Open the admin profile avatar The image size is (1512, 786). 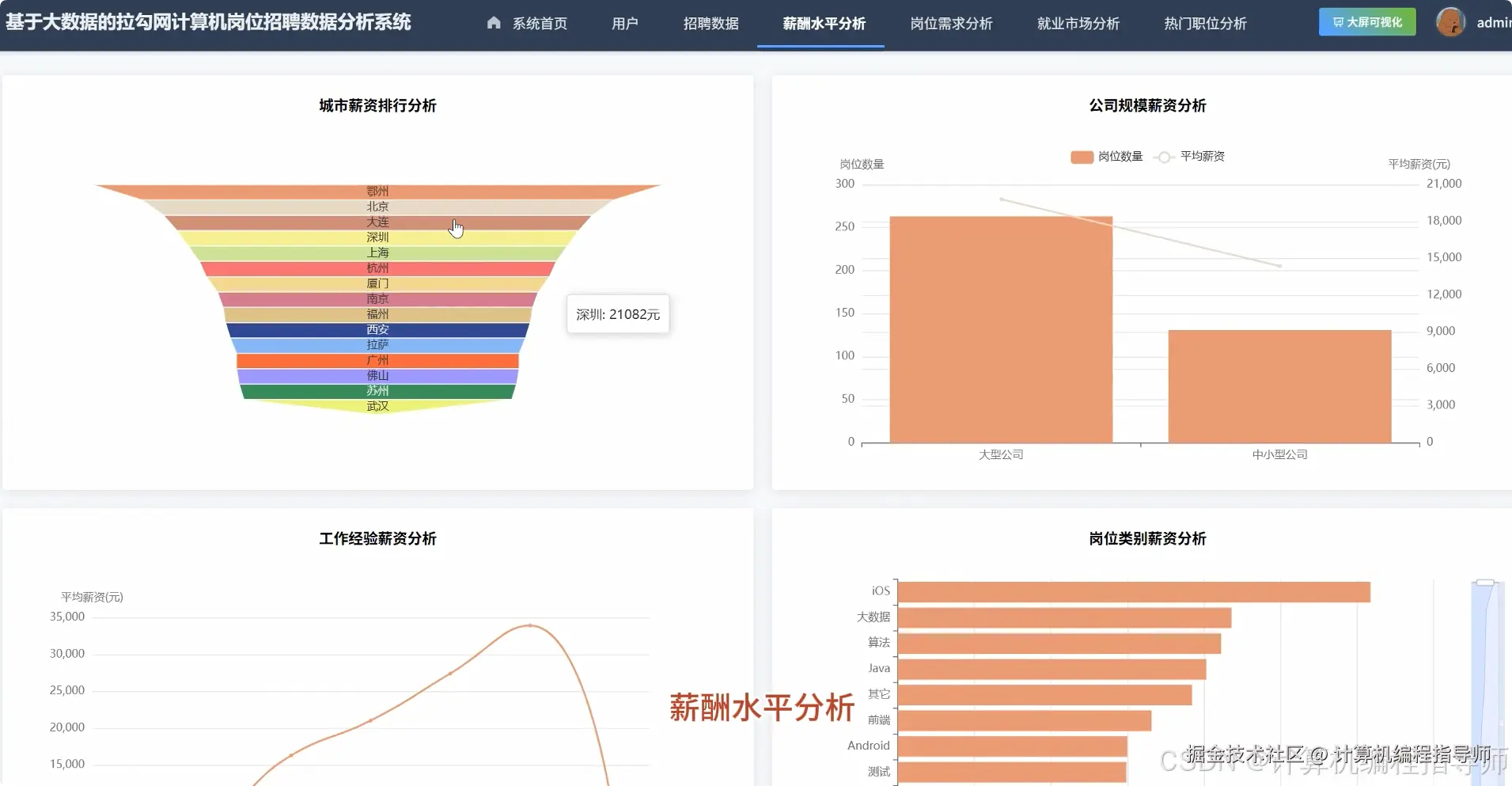click(1451, 21)
